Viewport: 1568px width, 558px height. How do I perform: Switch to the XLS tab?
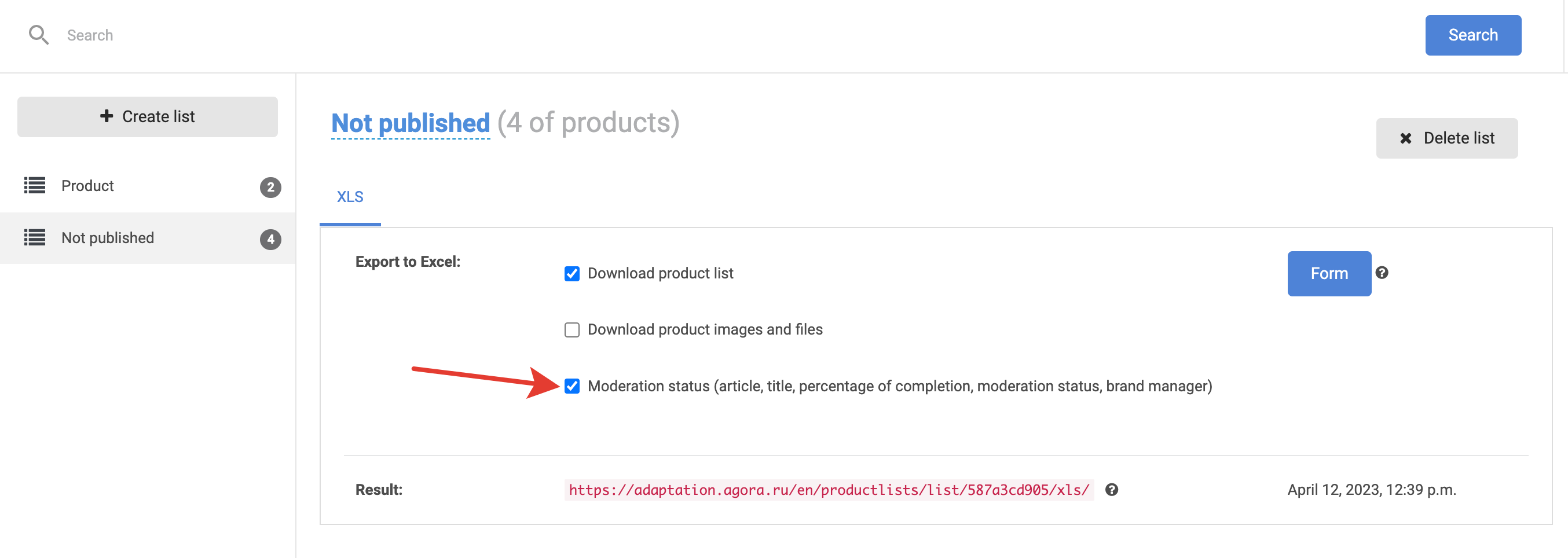[350, 197]
